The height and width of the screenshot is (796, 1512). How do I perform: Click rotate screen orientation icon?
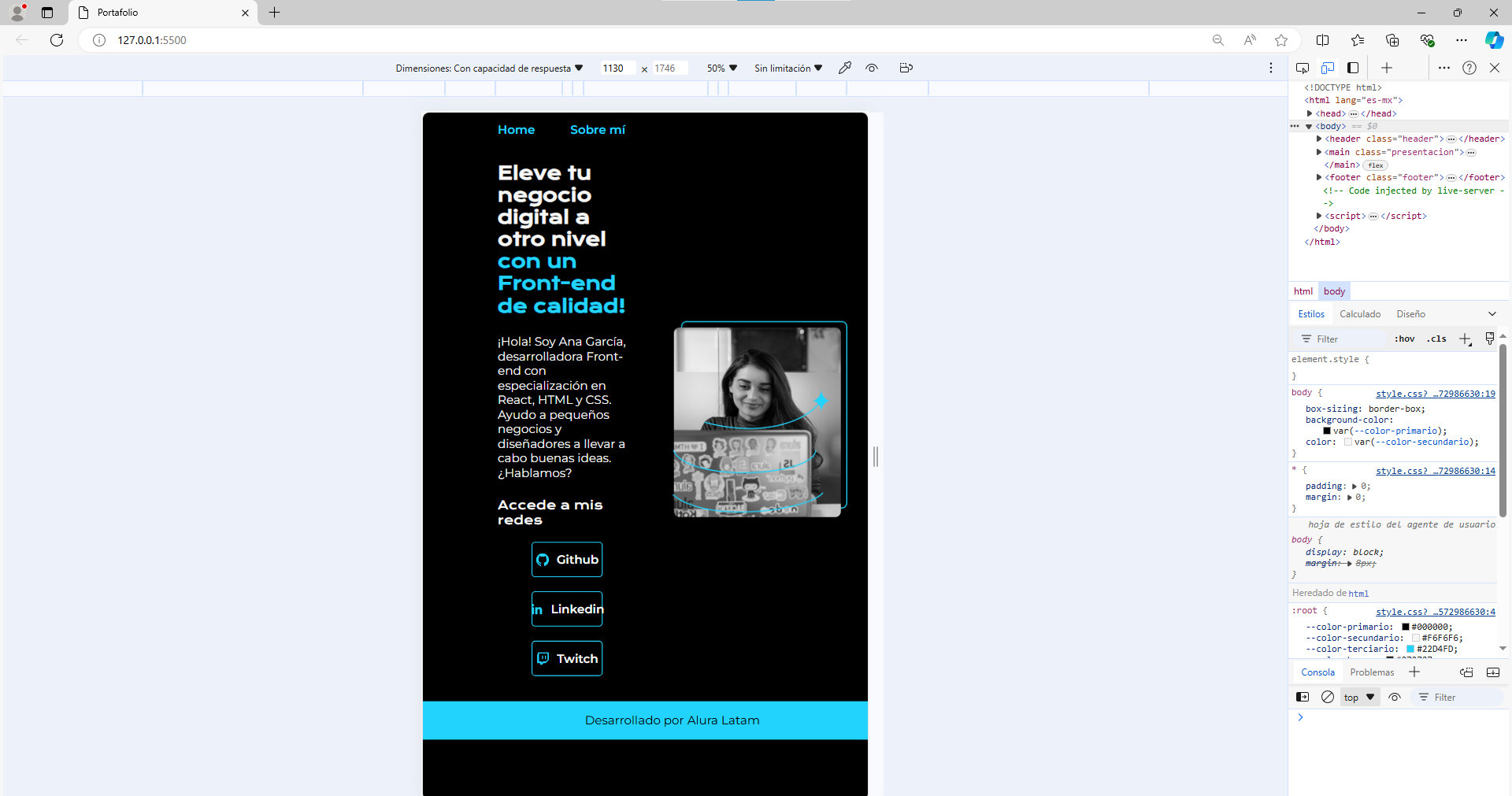click(x=906, y=68)
